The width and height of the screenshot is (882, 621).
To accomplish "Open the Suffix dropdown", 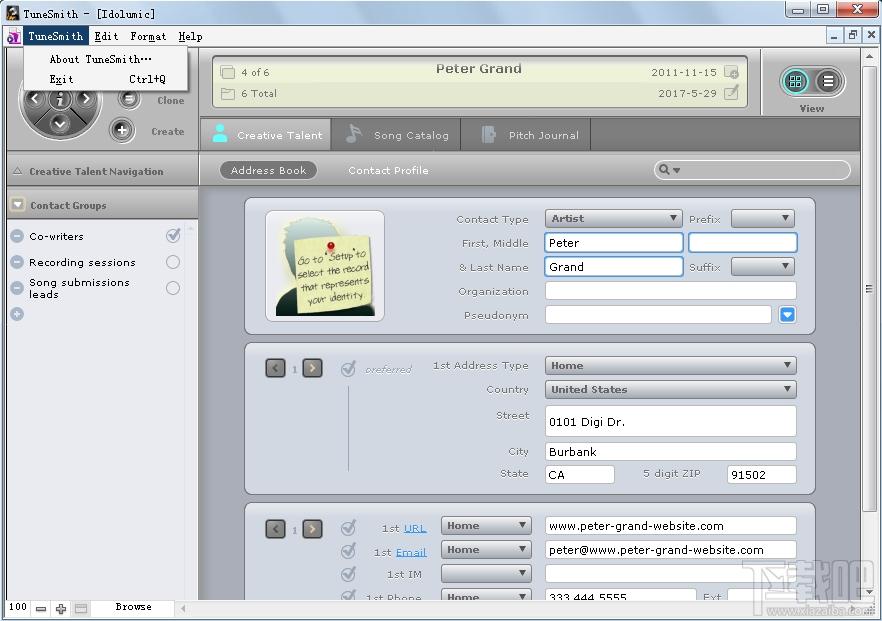I will [763, 267].
